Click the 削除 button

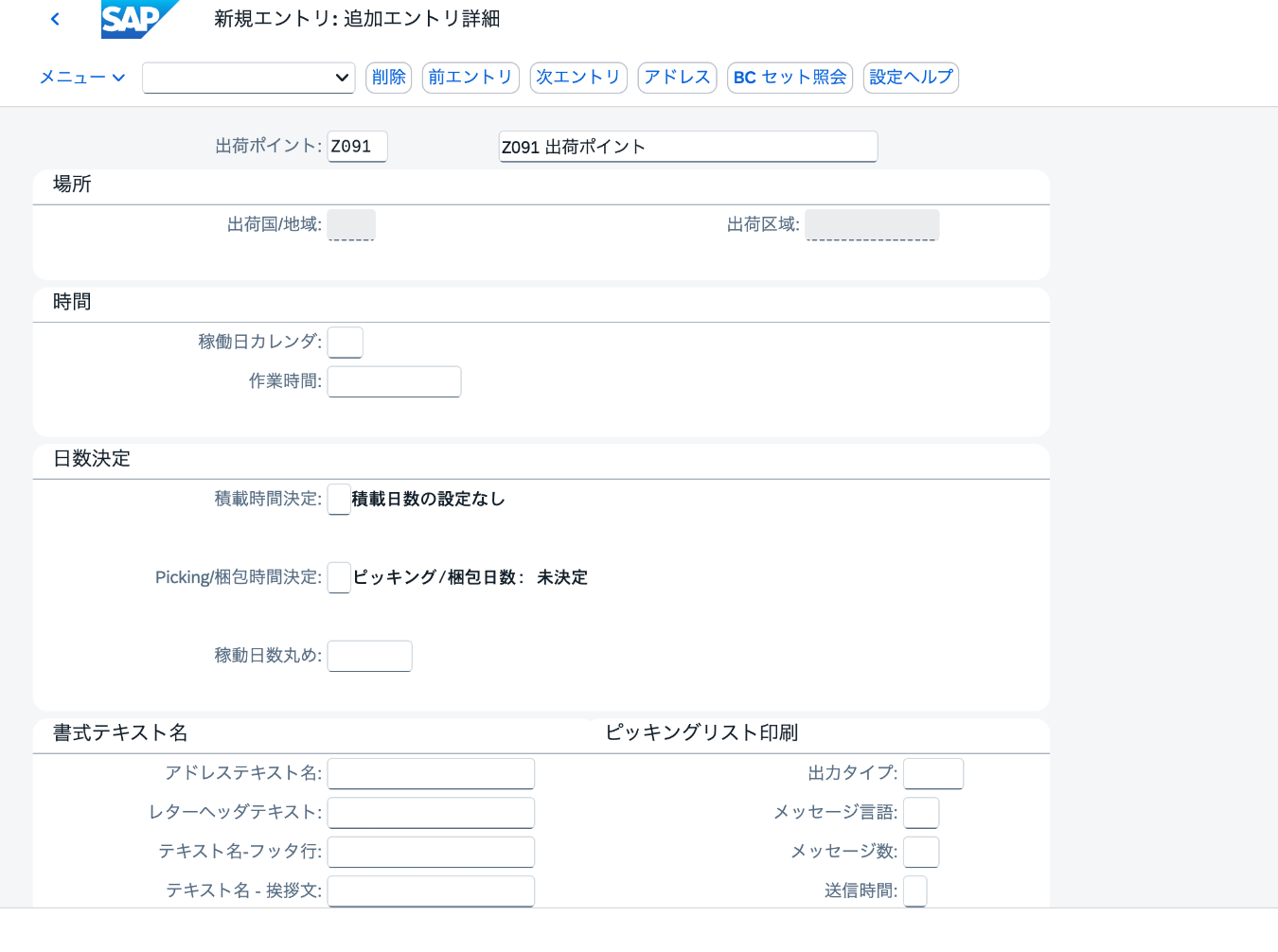pyautogui.click(x=388, y=78)
